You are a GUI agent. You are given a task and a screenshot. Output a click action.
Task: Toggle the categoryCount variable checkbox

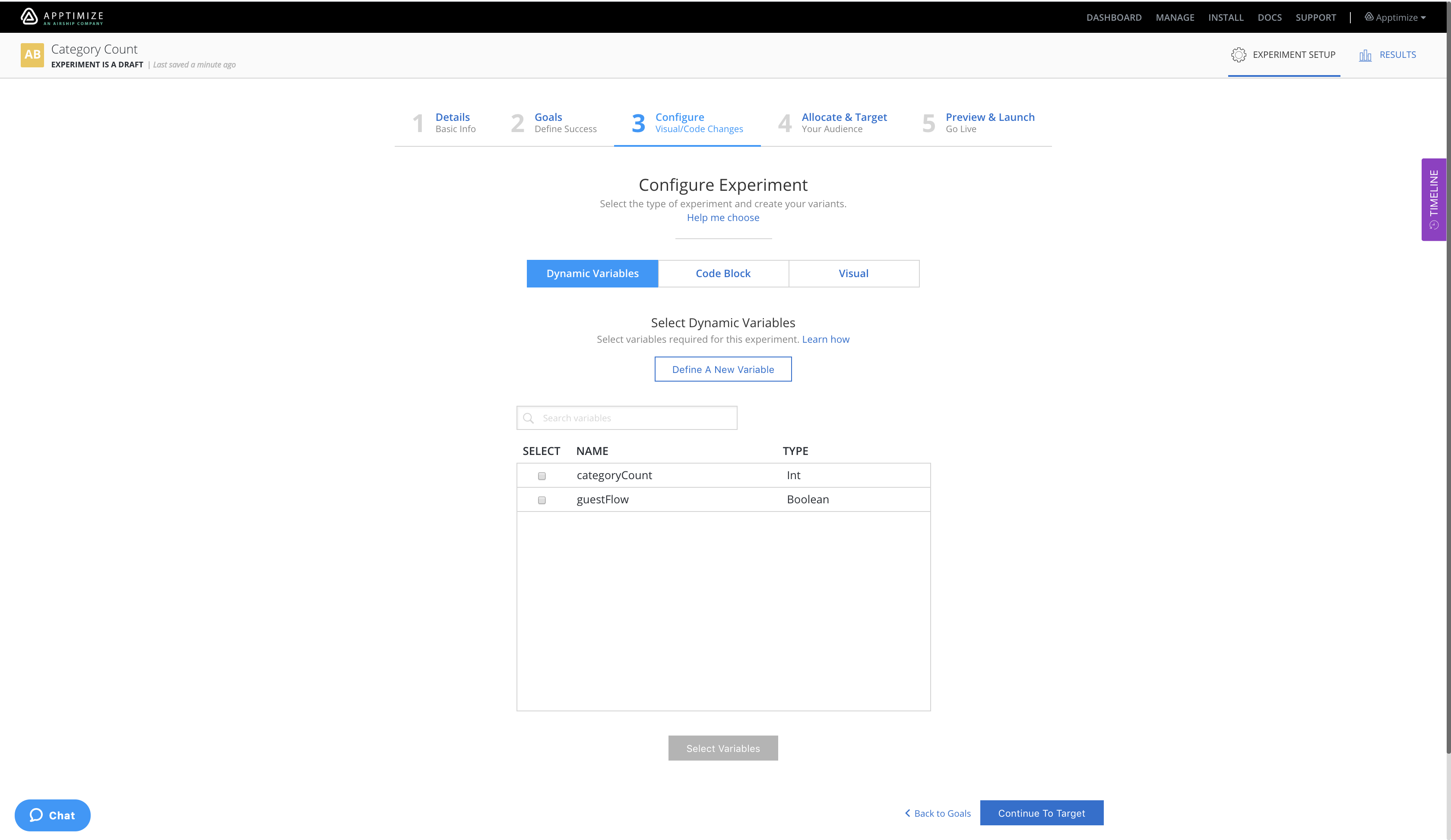[542, 475]
